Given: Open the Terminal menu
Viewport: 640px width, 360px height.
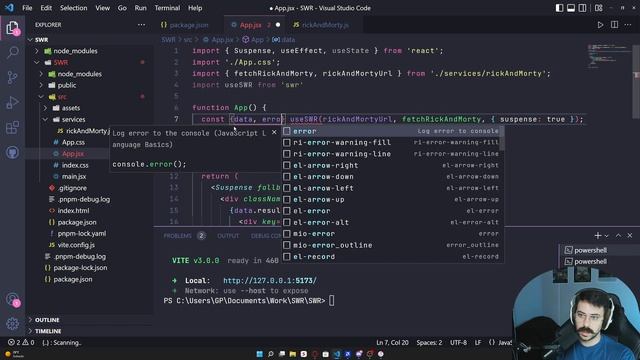Looking at the screenshot, I should pos(167,8).
